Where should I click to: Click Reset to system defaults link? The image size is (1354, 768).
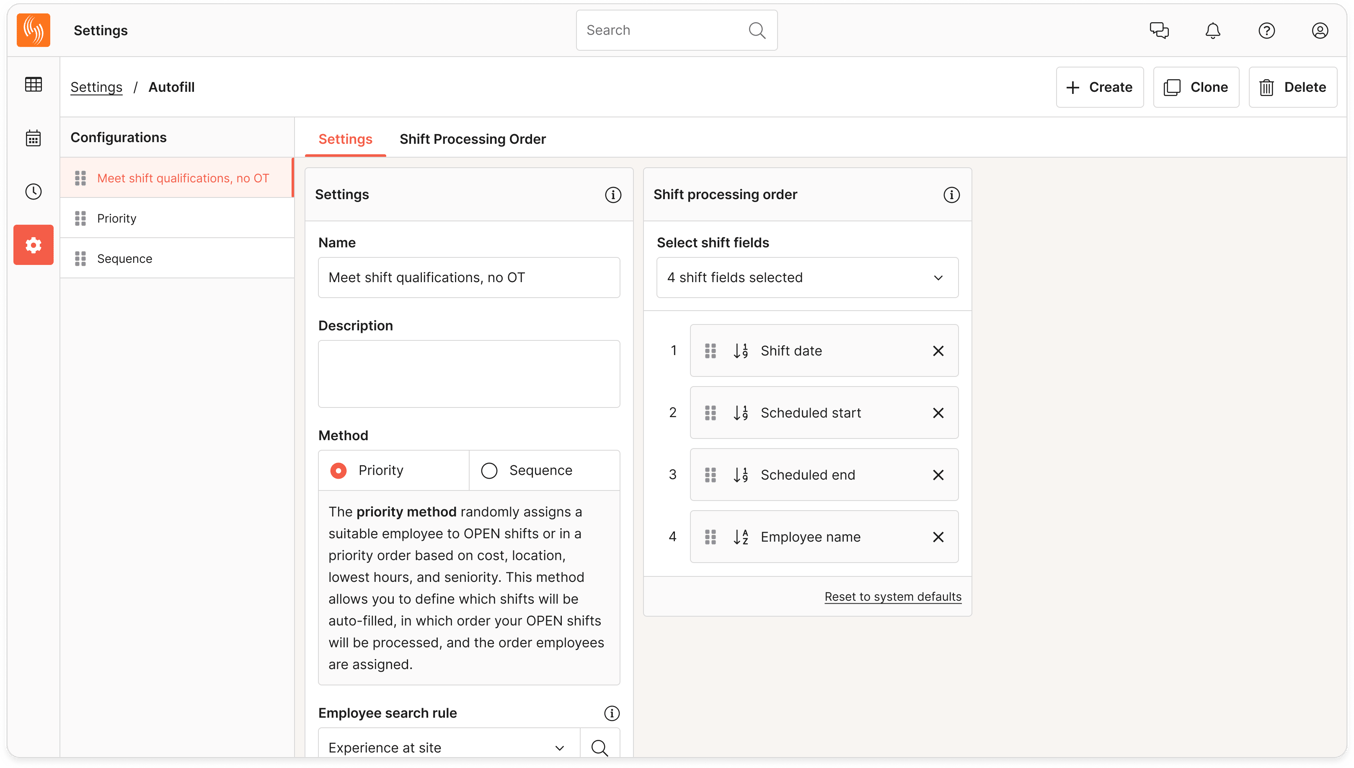tap(893, 597)
